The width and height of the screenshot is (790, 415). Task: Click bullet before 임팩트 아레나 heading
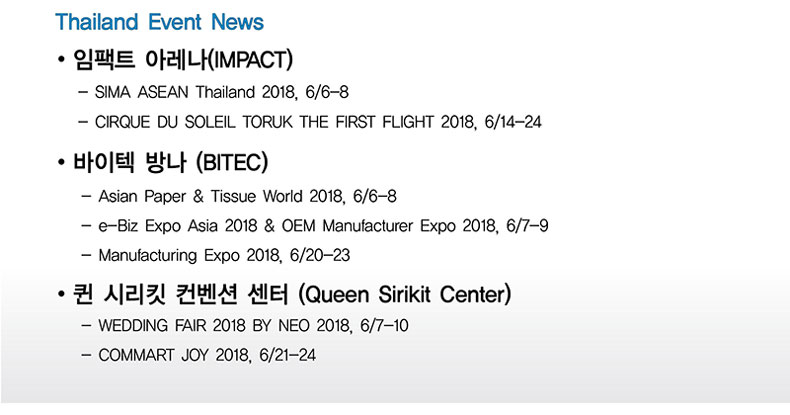click(x=61, y=60)
